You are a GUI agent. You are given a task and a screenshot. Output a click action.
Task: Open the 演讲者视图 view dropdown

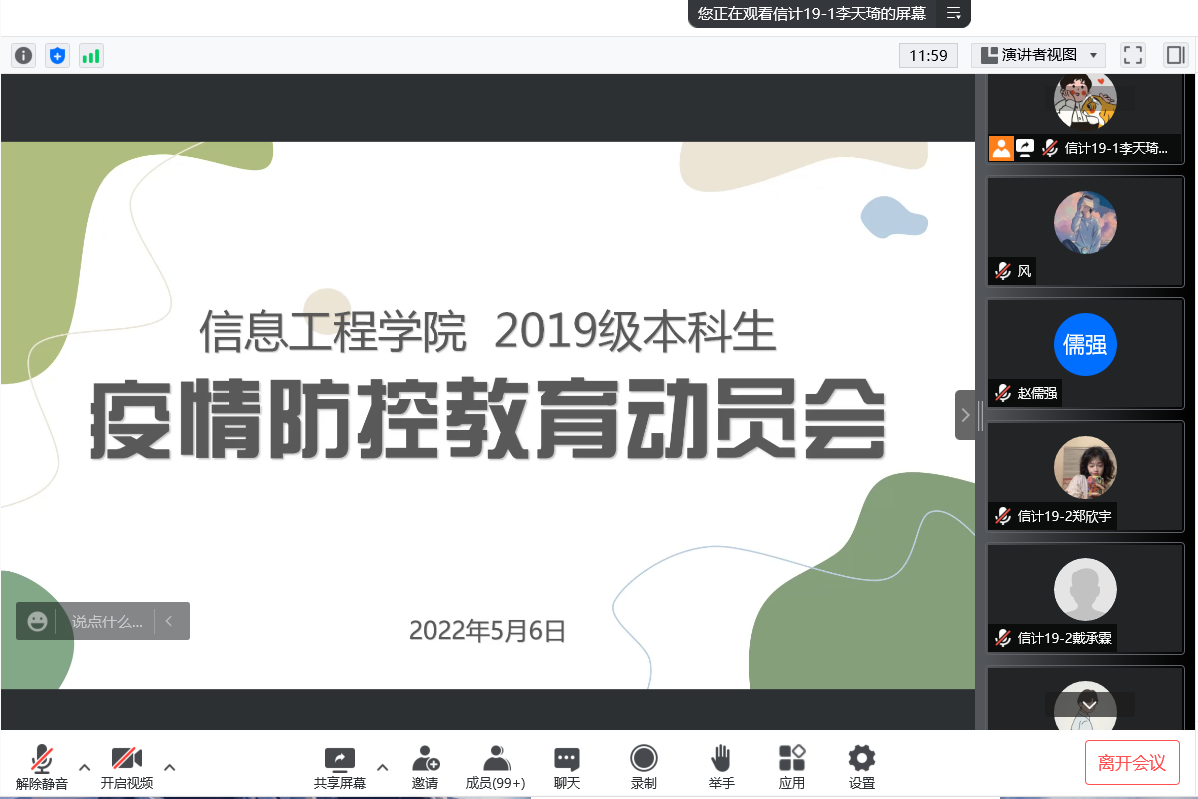tap(1037, 55)
